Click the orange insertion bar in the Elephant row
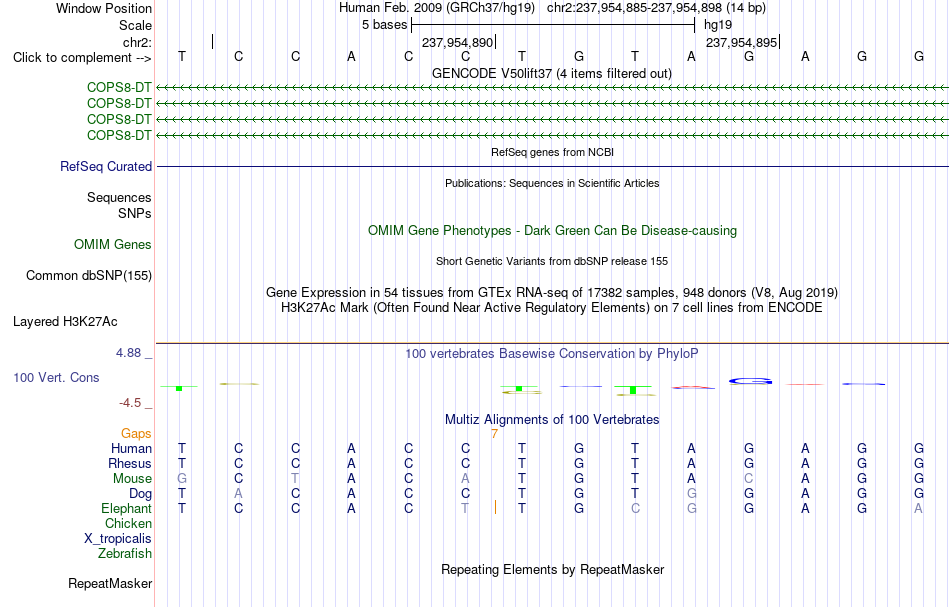This screenshot has width=950, height=607. coord(496,507)
